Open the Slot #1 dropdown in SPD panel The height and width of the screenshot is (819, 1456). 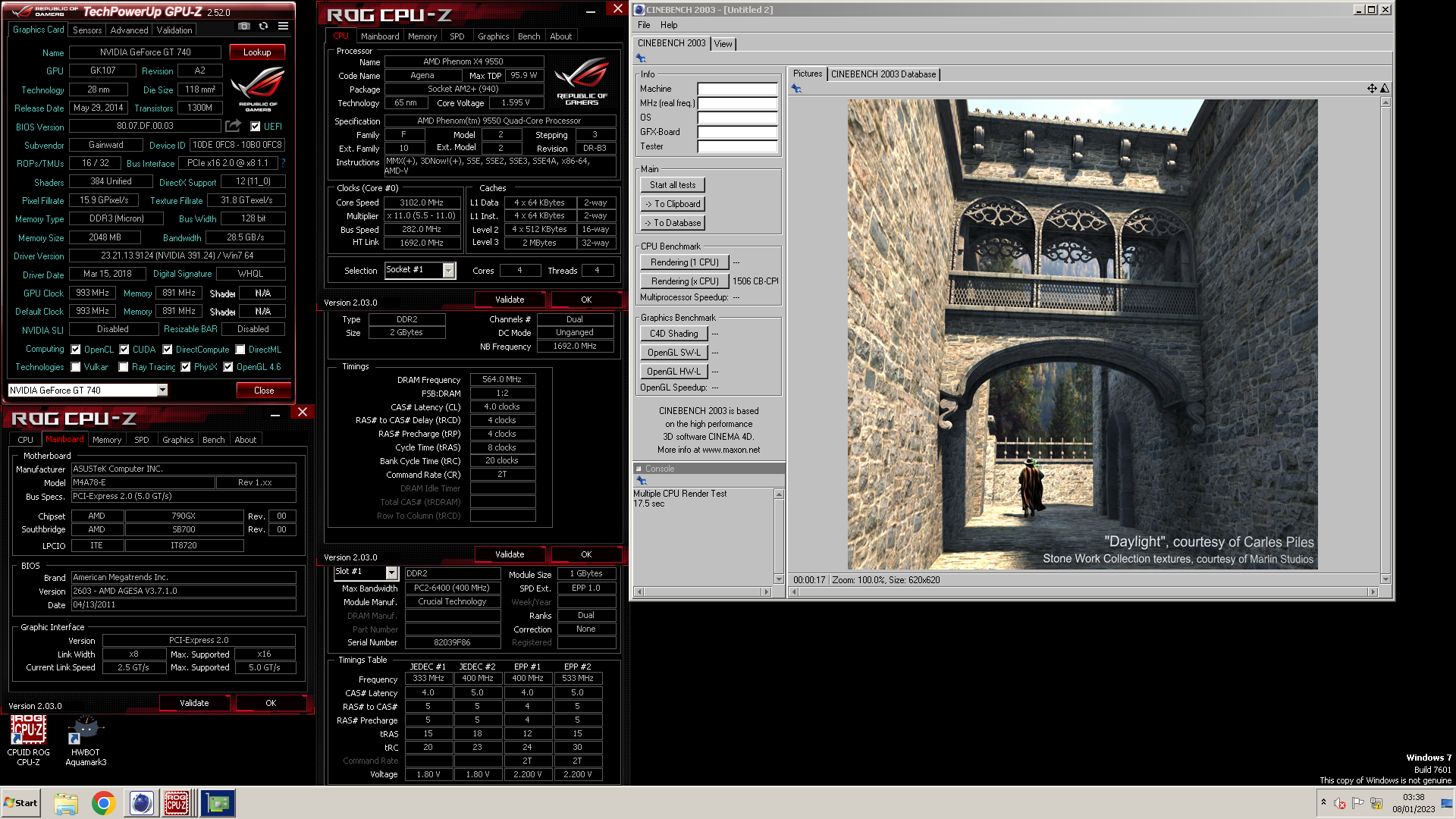[x=392, y=573]
